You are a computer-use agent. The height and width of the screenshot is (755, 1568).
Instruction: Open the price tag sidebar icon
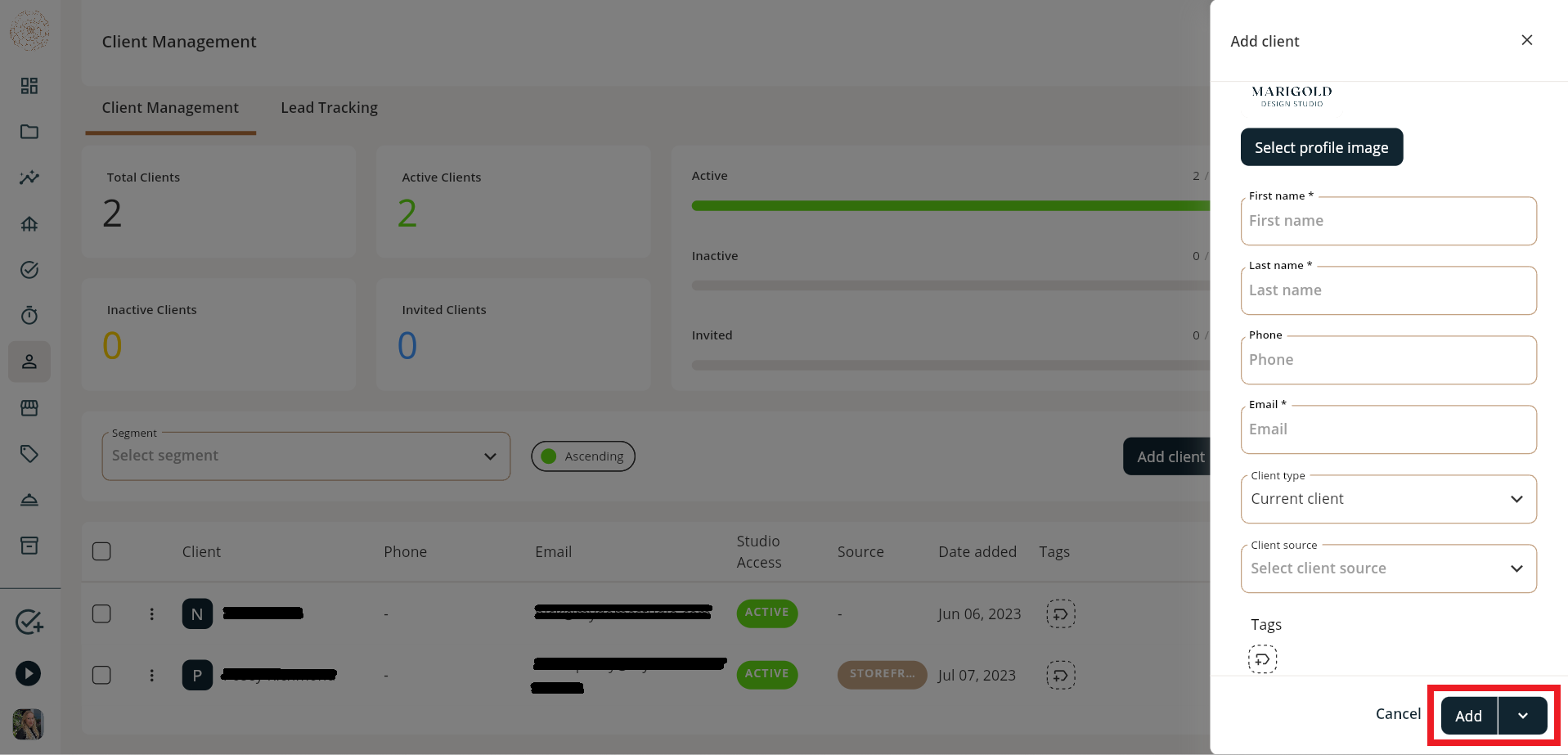pyautogui.click(x=29, y=454)
